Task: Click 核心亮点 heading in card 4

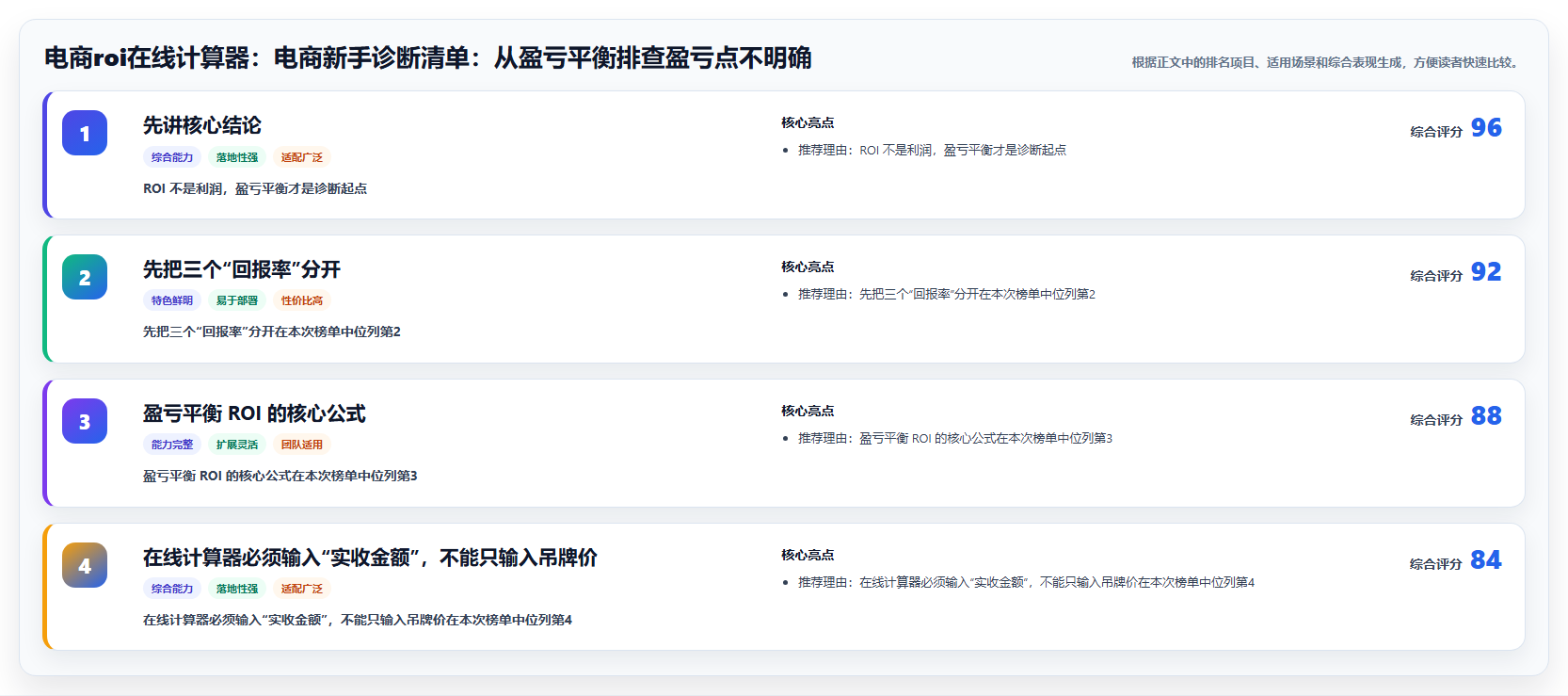Action: point(808,555)
